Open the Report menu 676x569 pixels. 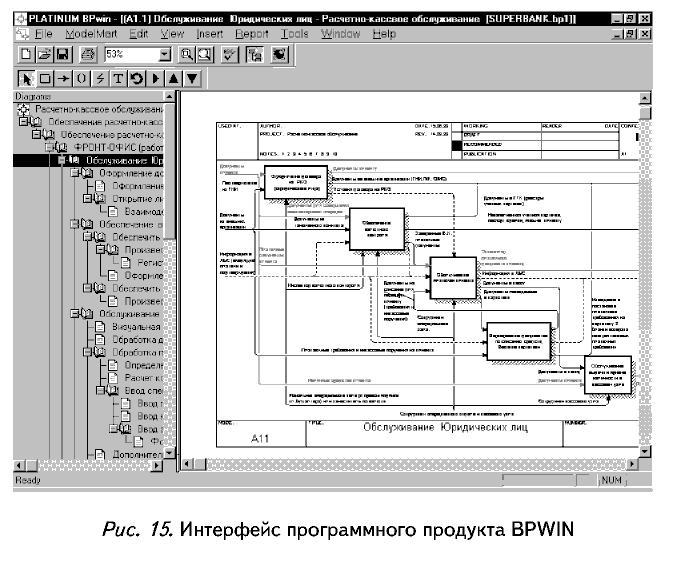tap(252, 33)
